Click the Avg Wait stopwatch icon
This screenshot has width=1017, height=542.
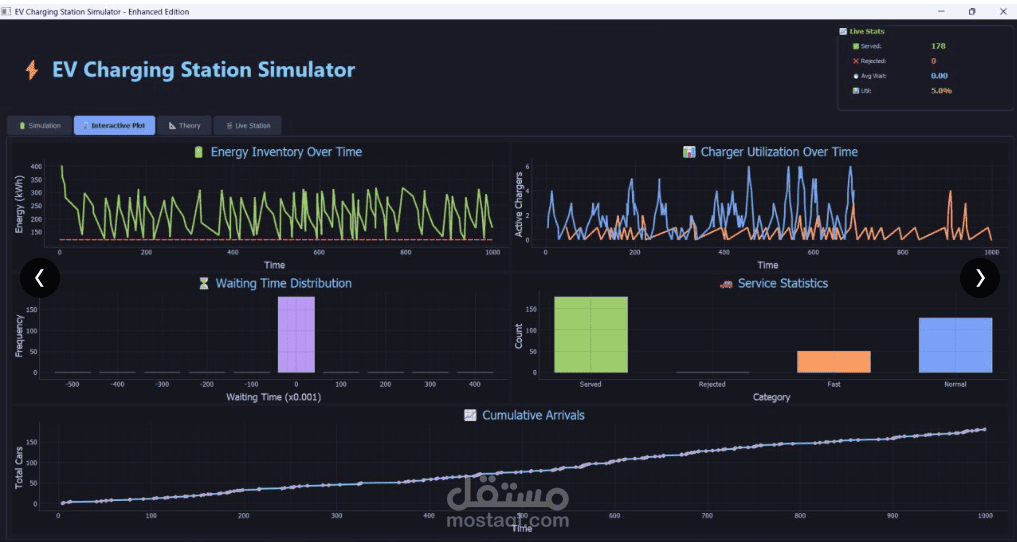[855, 76]
